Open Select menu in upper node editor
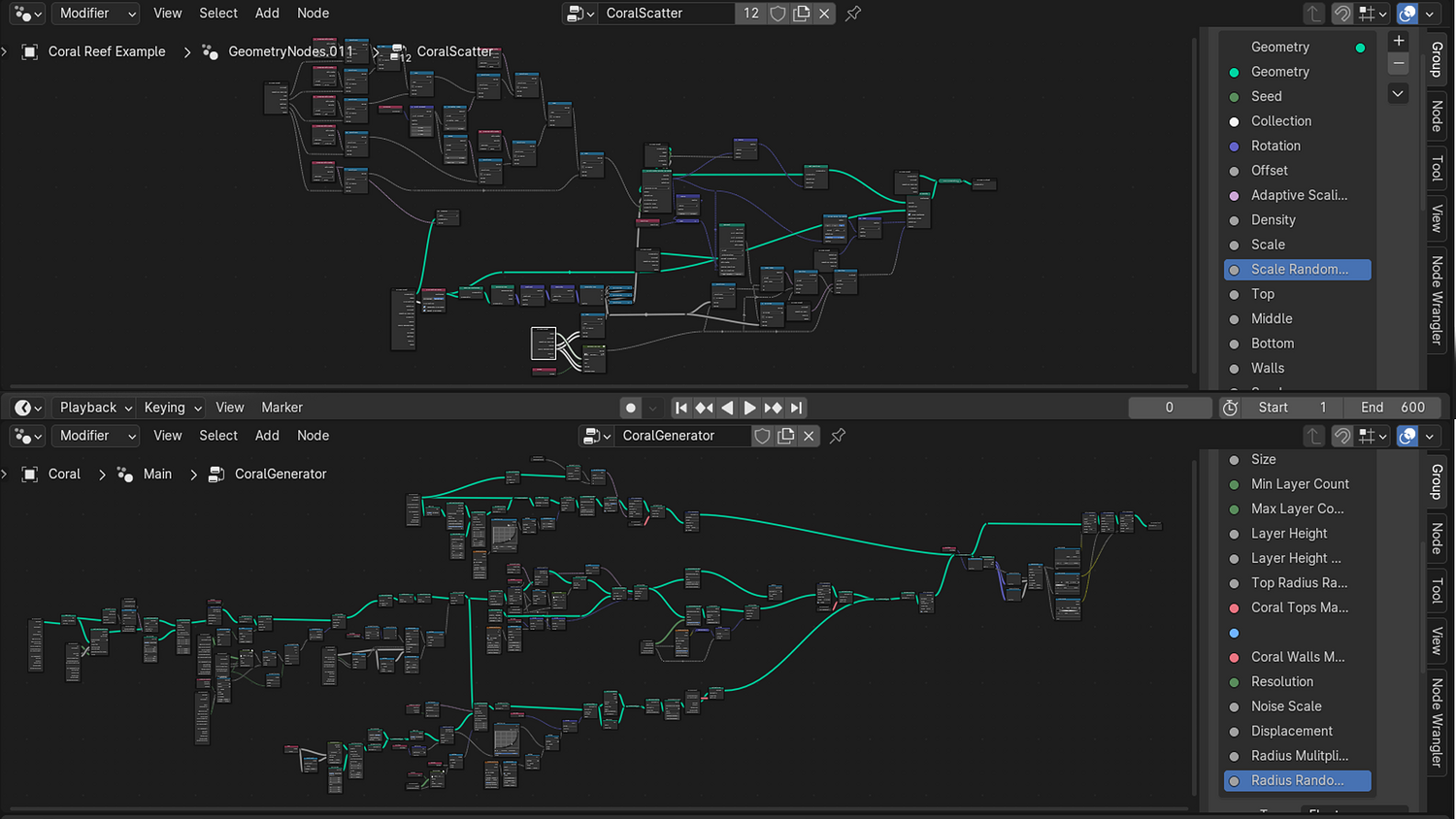 pos(218,14)
